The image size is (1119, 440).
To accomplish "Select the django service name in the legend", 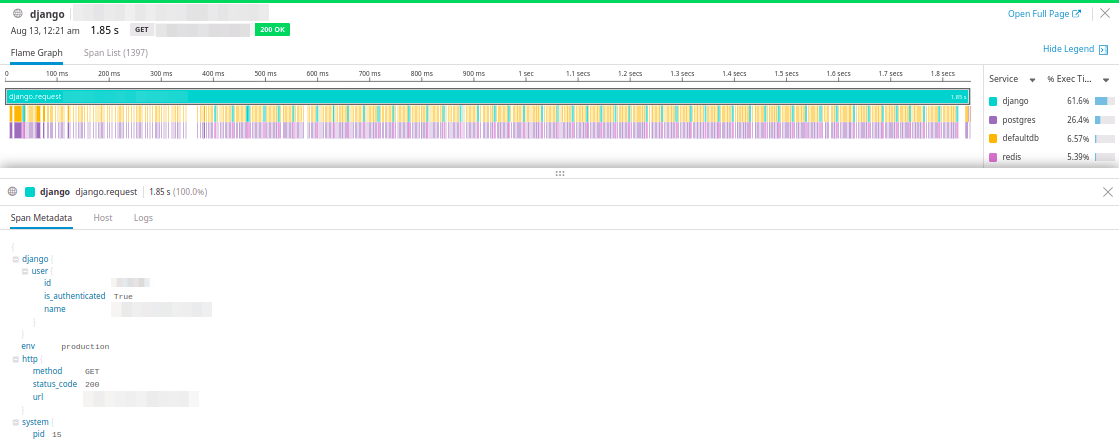I will click(1016, 101).
